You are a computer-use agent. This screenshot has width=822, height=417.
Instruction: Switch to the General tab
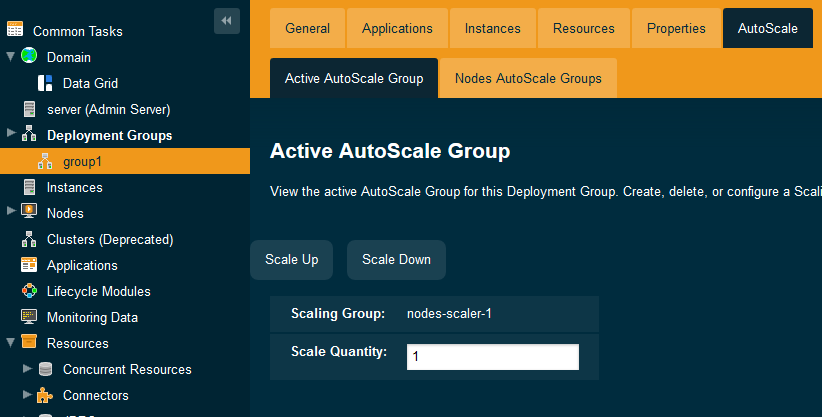[307, 28]
